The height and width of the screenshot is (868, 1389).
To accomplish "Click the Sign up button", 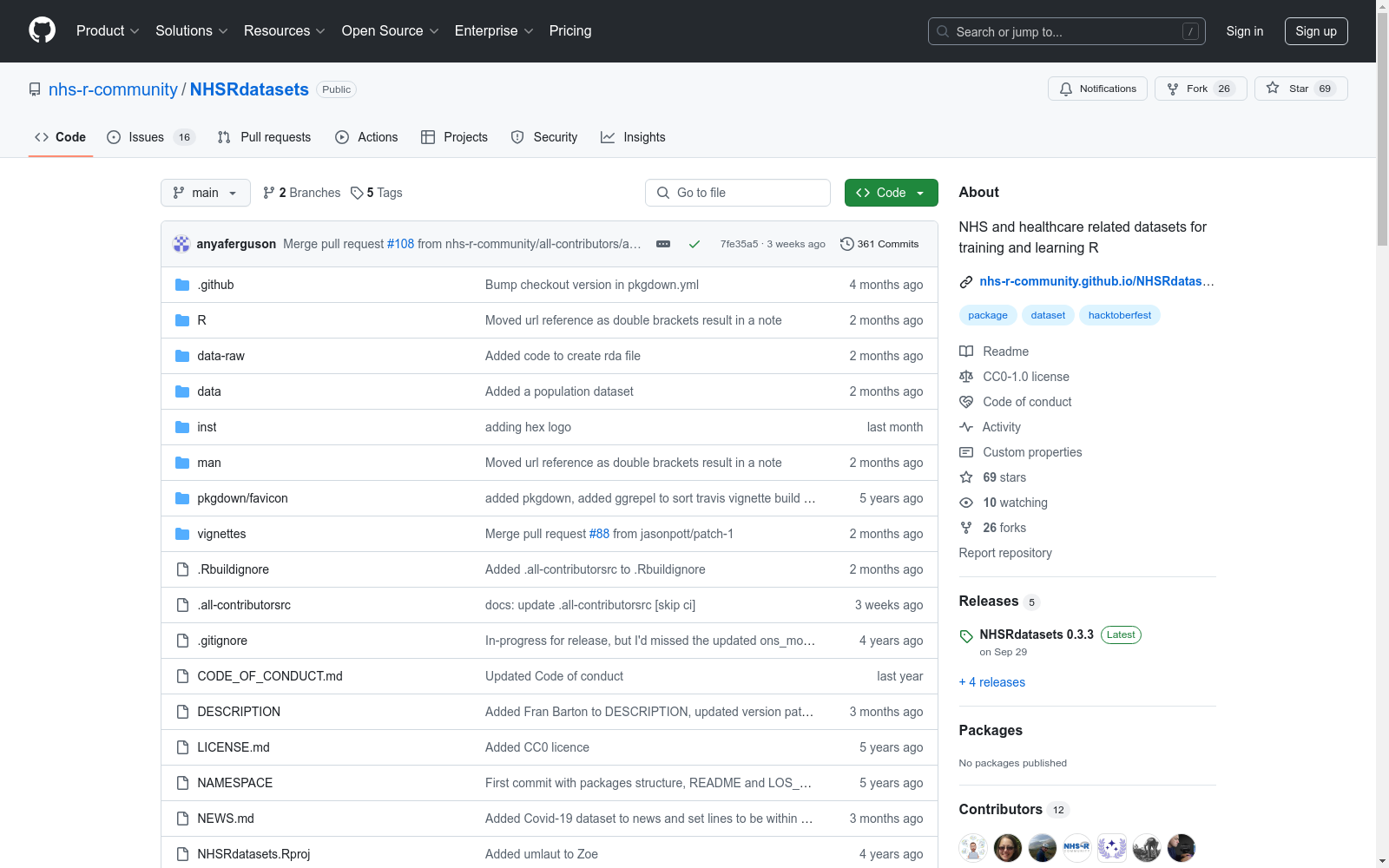I will [x=1316, y=31].
